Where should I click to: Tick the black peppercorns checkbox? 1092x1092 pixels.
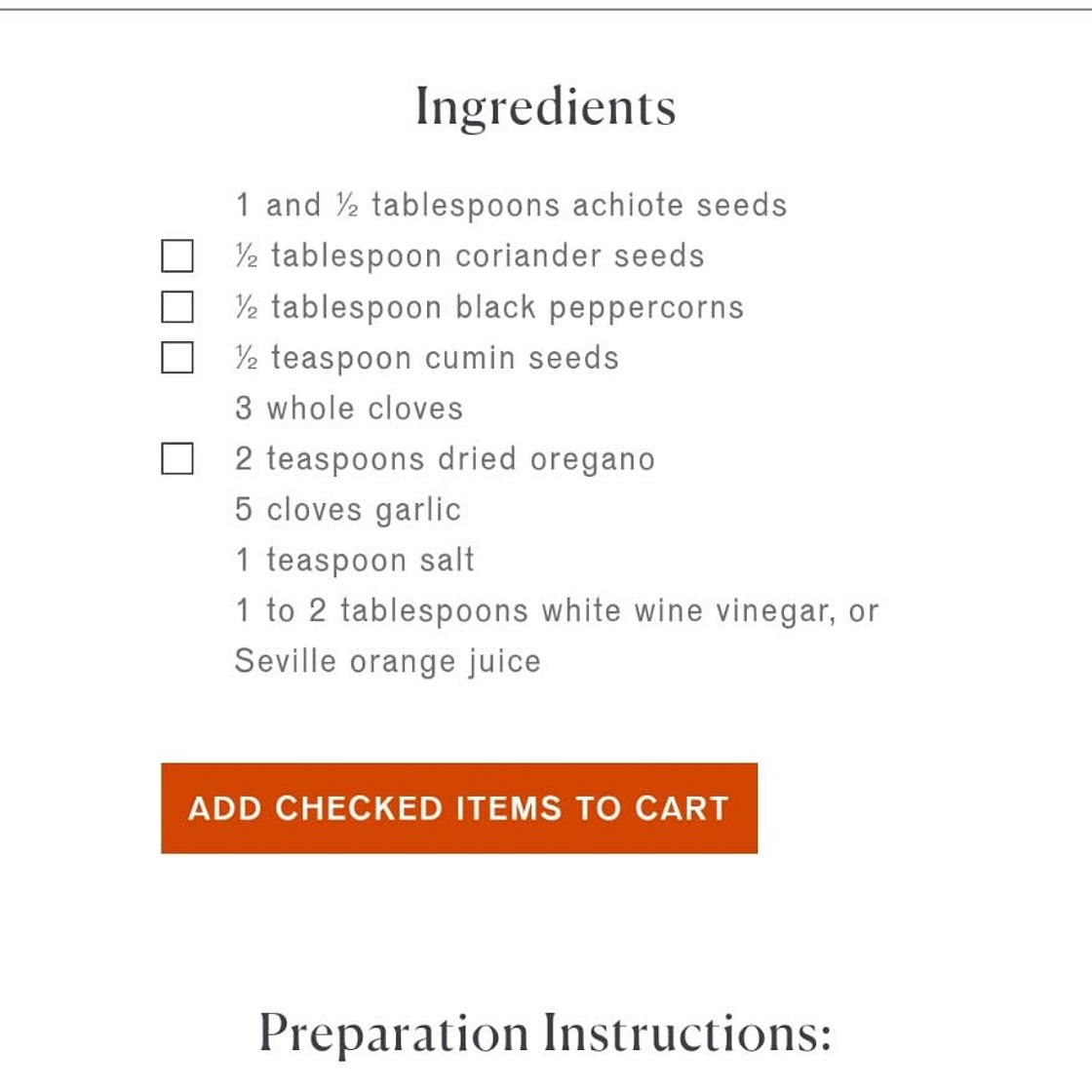[176, 307]
